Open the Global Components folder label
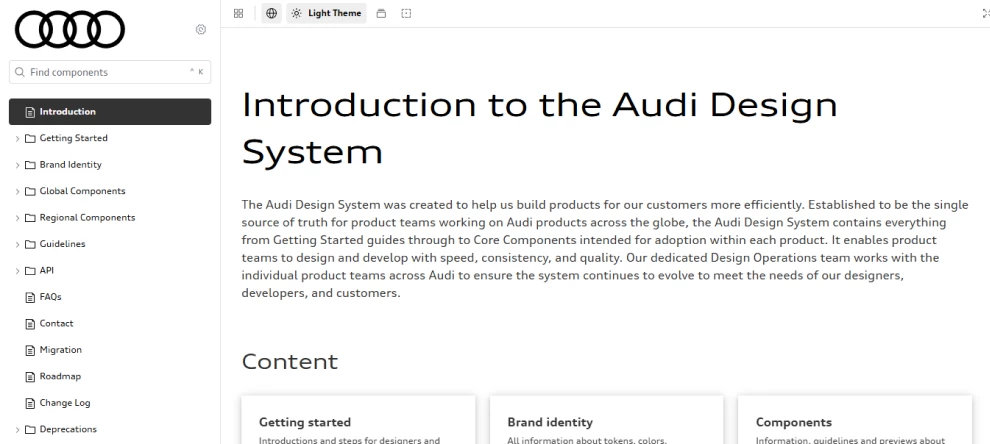990x444 pixels. pyautogui.click(x=82, y=191)
